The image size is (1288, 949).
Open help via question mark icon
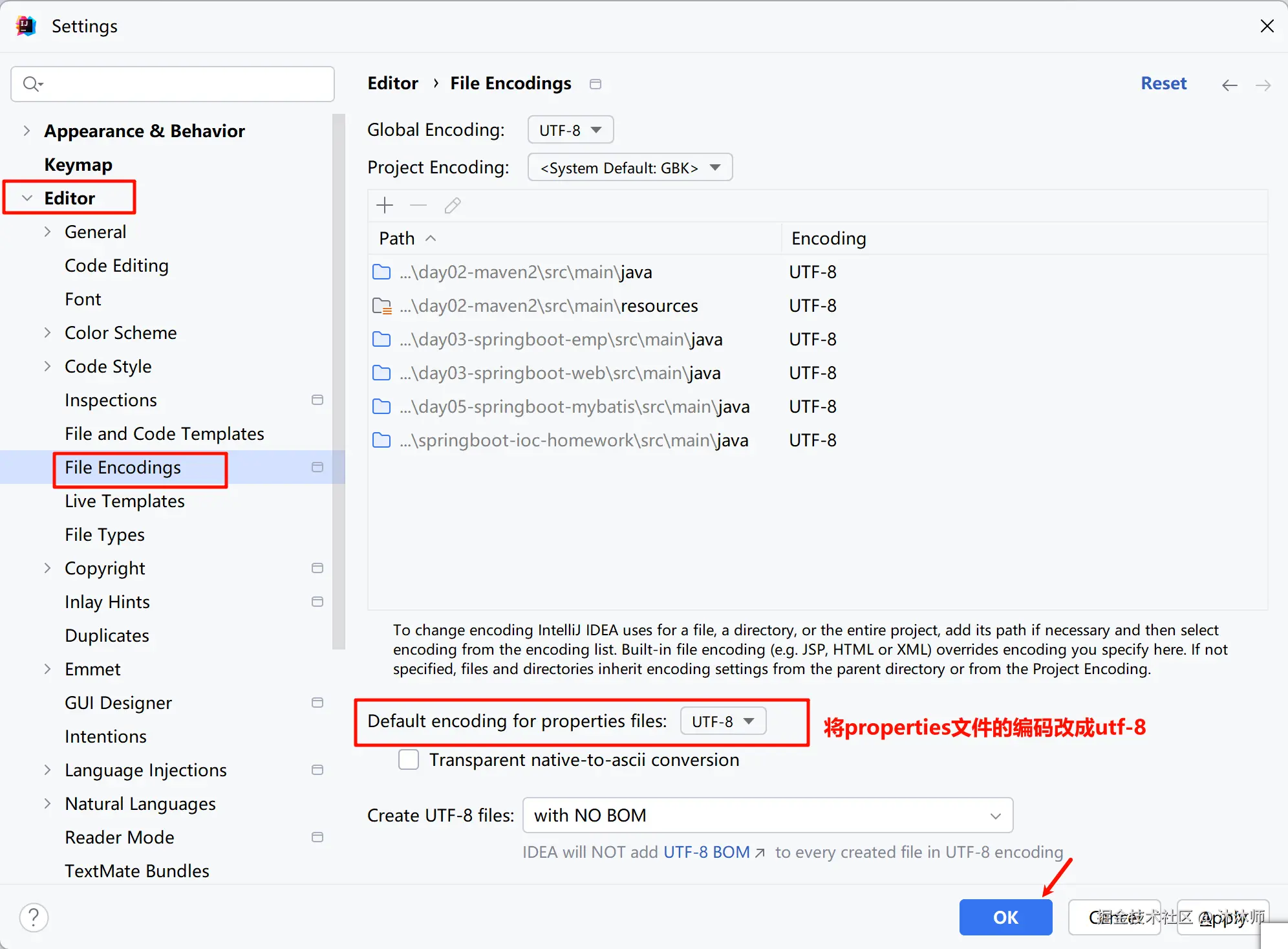click(x=34, y=917)
